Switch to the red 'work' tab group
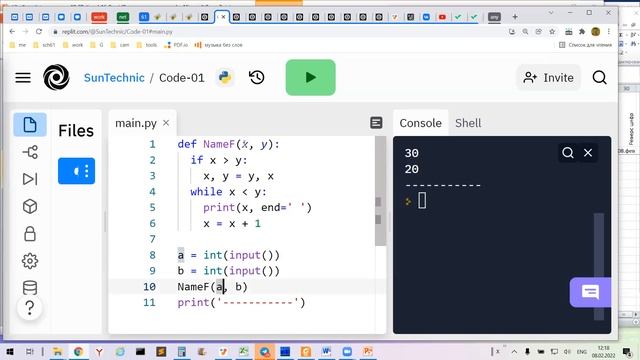 (99, 17)
